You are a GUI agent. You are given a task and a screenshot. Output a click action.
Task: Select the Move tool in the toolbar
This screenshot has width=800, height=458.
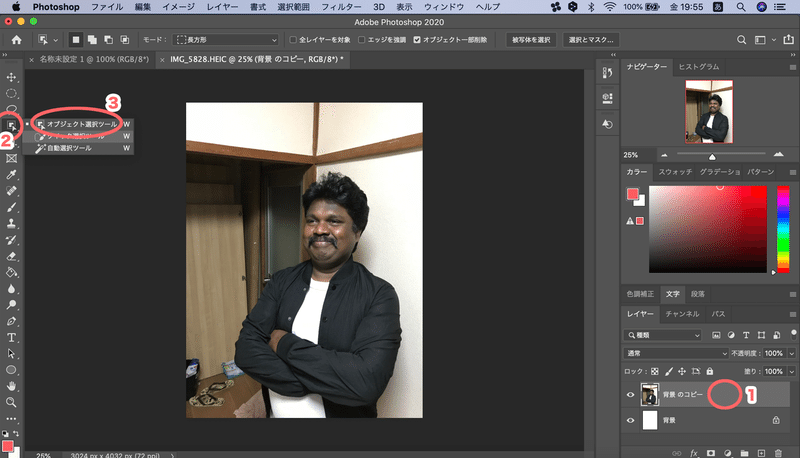pyautogui.click(x=11, y=77)
